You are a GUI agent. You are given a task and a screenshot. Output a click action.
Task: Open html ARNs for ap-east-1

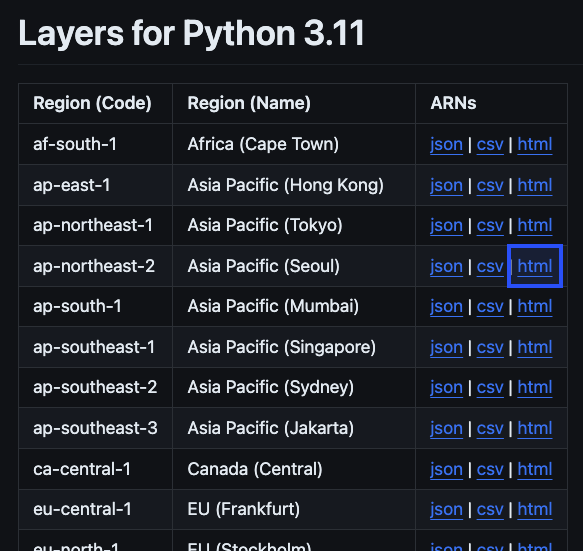click(x=535, y=185)
